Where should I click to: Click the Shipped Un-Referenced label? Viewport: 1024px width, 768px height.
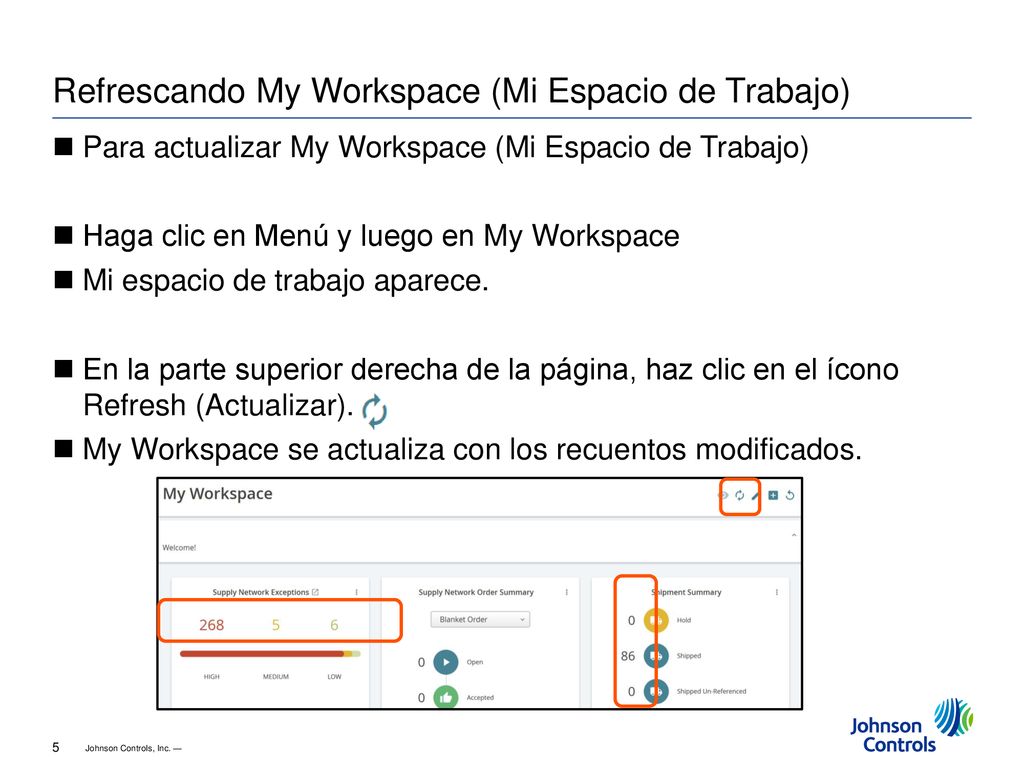[x=711, y=691]
